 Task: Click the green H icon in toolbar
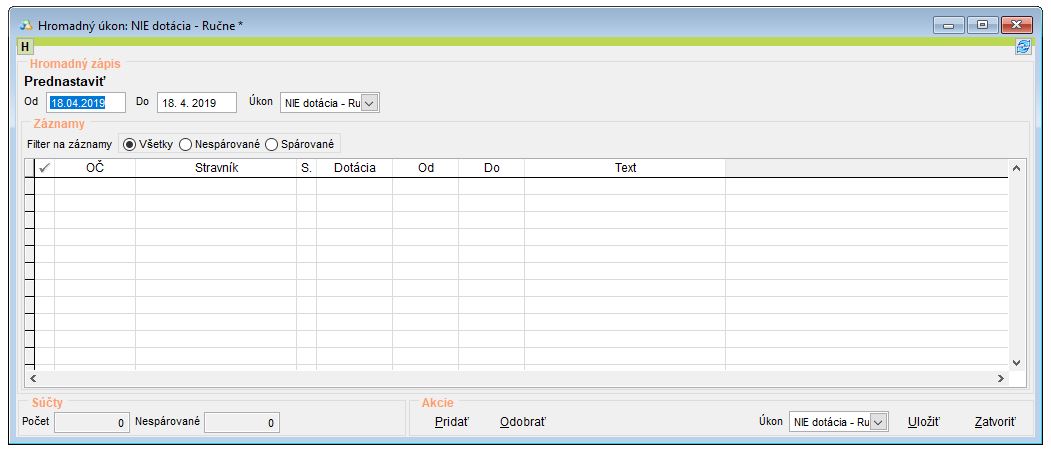click(x=25, y=47)
